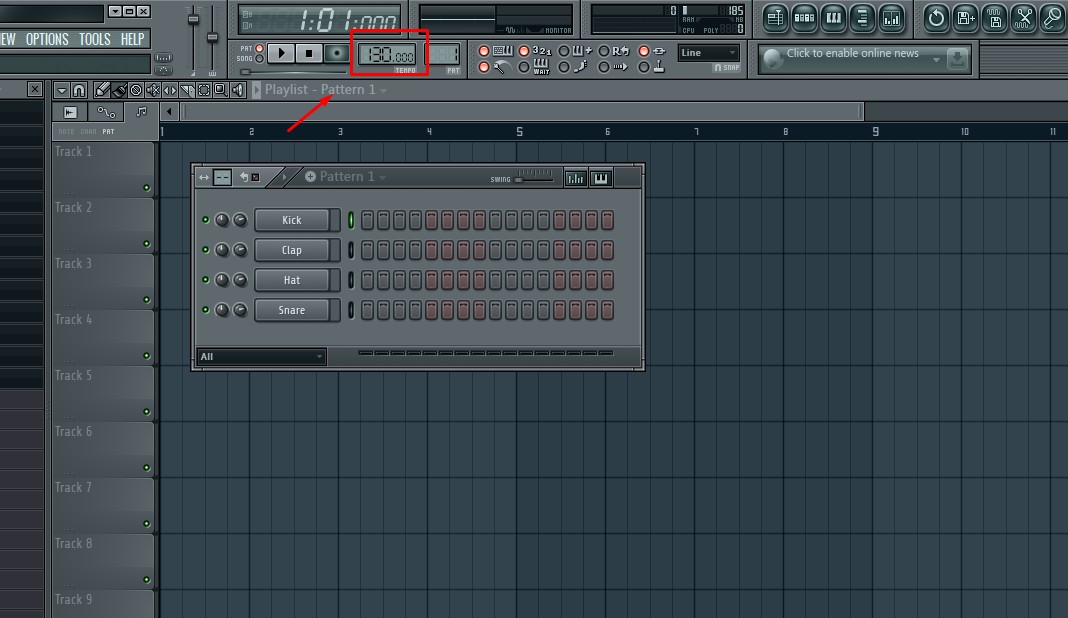Open the Mixer panel

pos(890,18)
